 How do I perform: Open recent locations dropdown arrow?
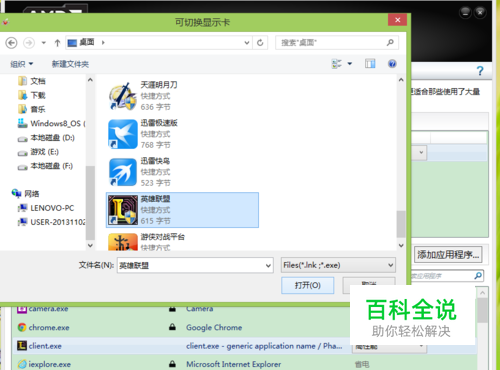[x=44, y=43]
